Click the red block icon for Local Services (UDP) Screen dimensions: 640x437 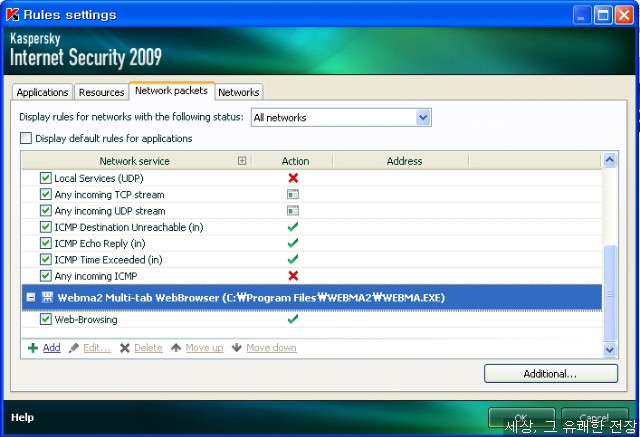[x=293, y=178]
